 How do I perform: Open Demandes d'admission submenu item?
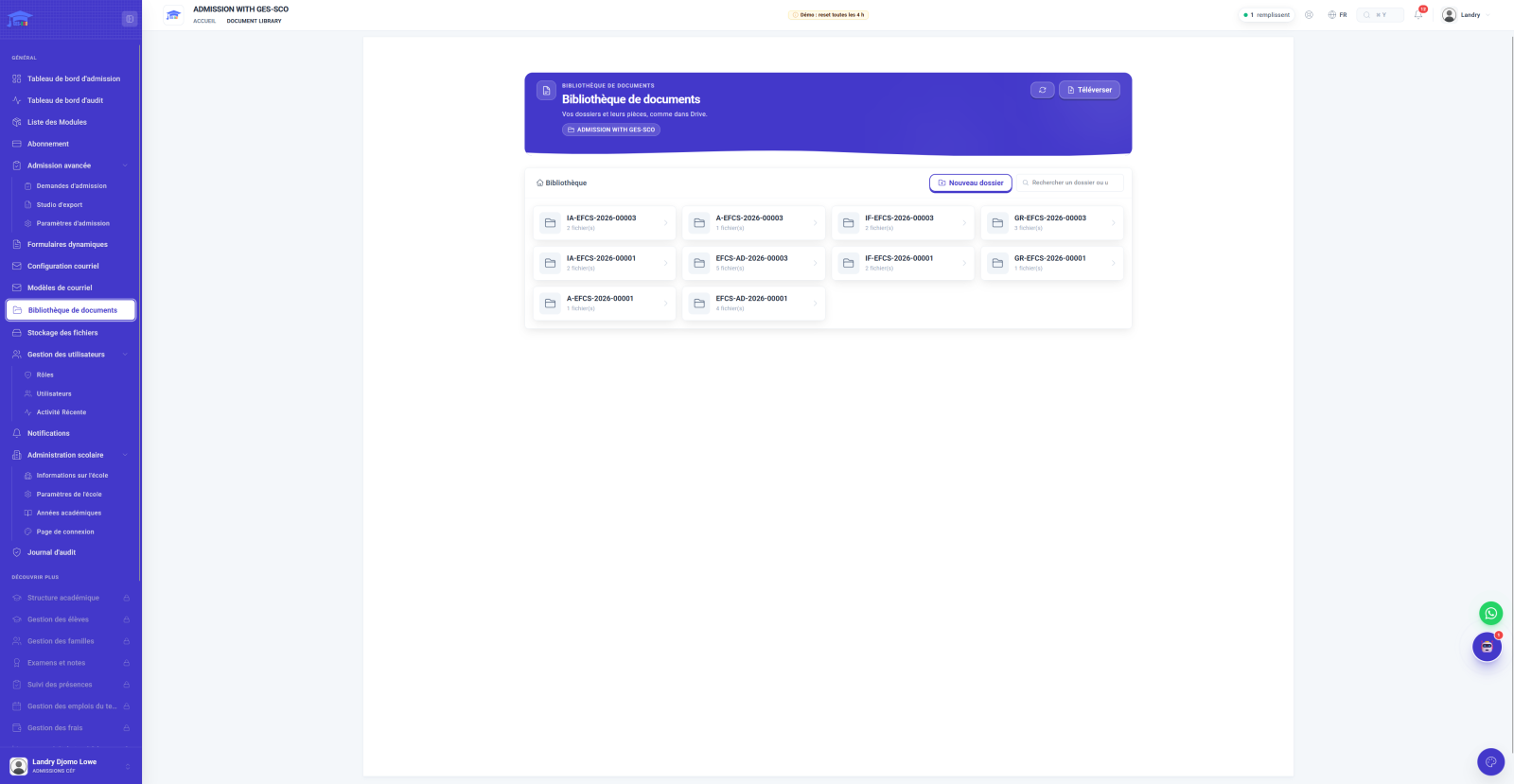point(72,186)
